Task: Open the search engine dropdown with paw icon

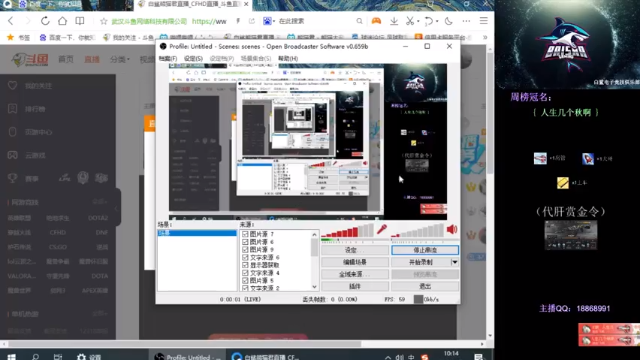Action: [269, 21]
